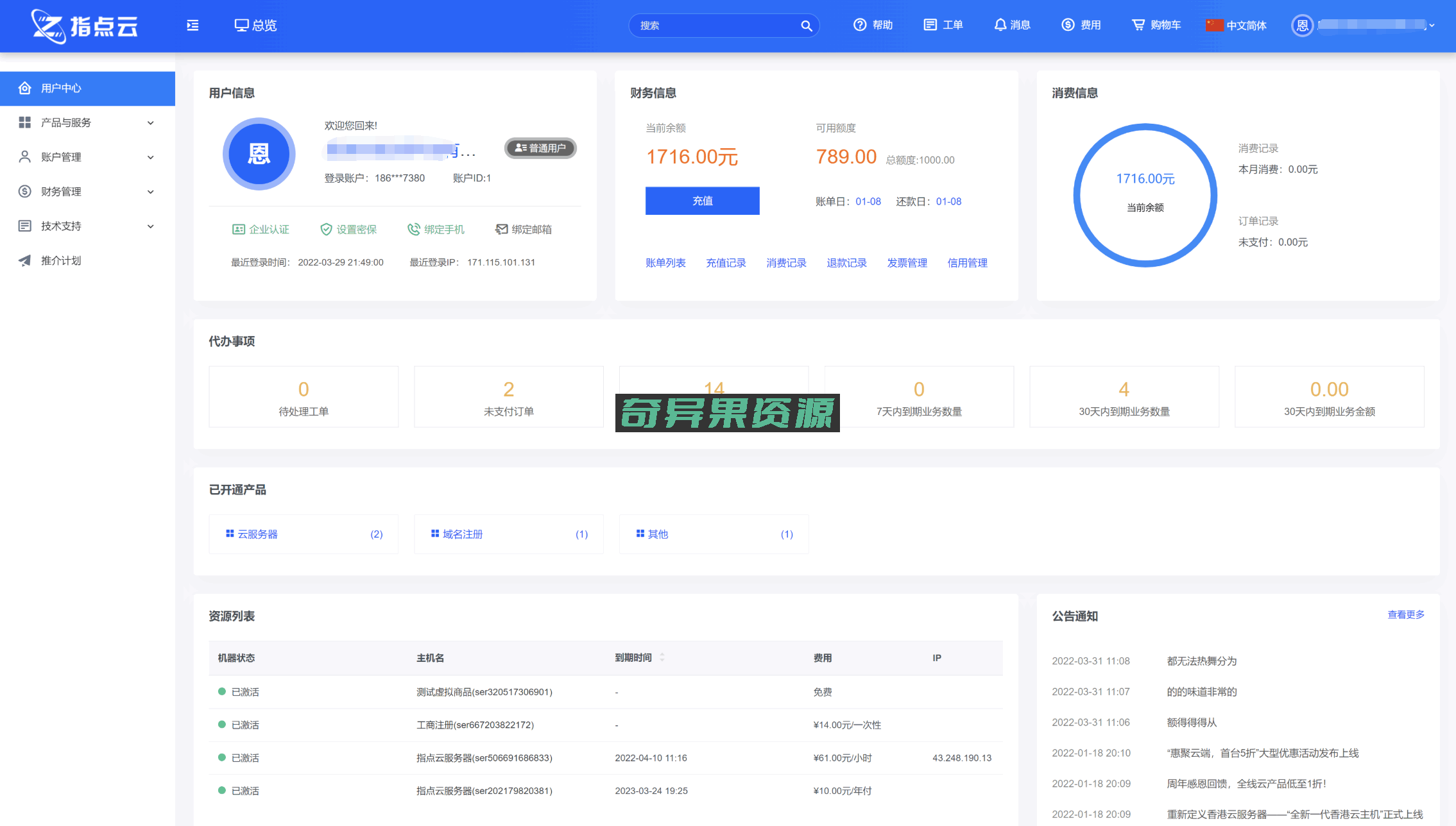The width and height of the screenshot is (1456, 826).
Task: Click the work order ticket icon
Action: click(930, 25)
